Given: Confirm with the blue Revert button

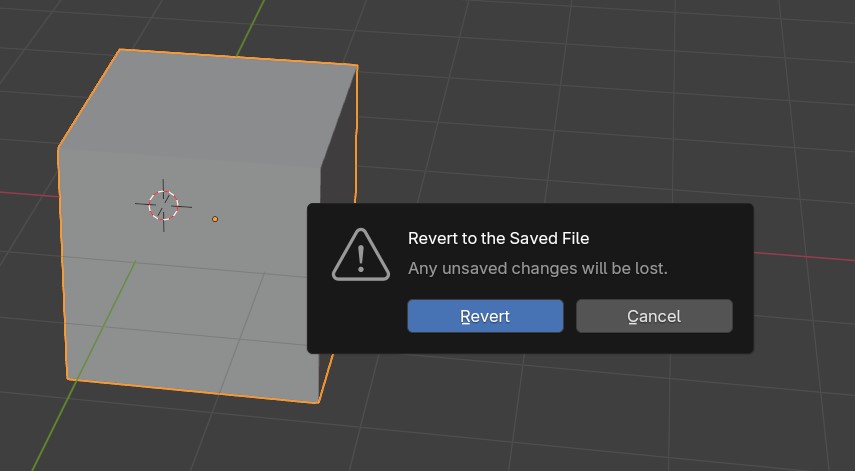Looking at the screenshot, I should (x=485, y=316).
